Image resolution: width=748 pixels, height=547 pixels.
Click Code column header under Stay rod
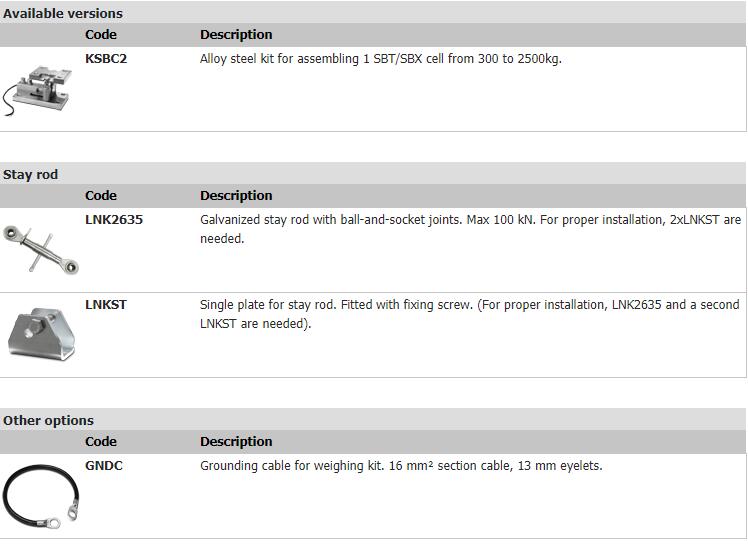pyautogui.click(x=101, y=196)
